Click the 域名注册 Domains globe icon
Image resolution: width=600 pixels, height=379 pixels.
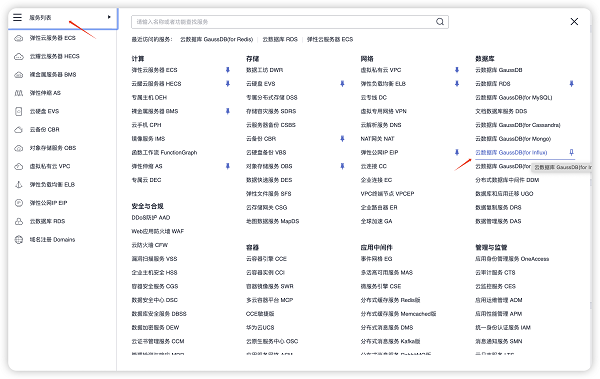point(19,240)
